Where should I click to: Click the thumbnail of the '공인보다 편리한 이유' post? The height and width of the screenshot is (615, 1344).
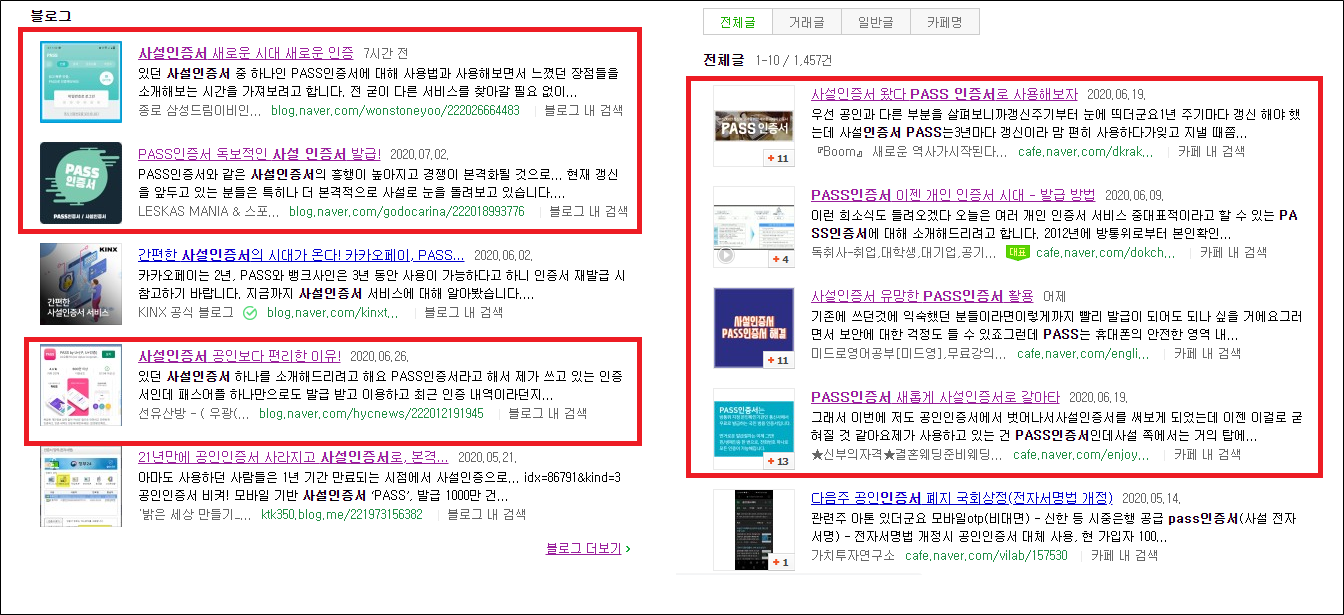(81, 386)
